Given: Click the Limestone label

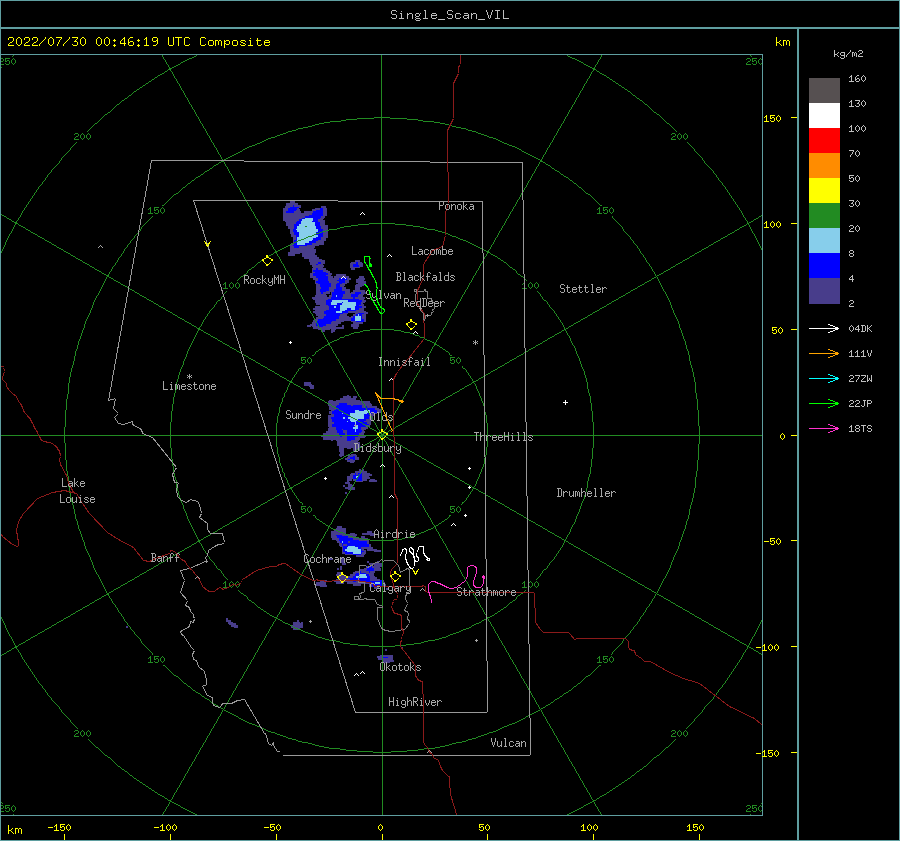Looking at the screenshot, I should pos(189,386).
